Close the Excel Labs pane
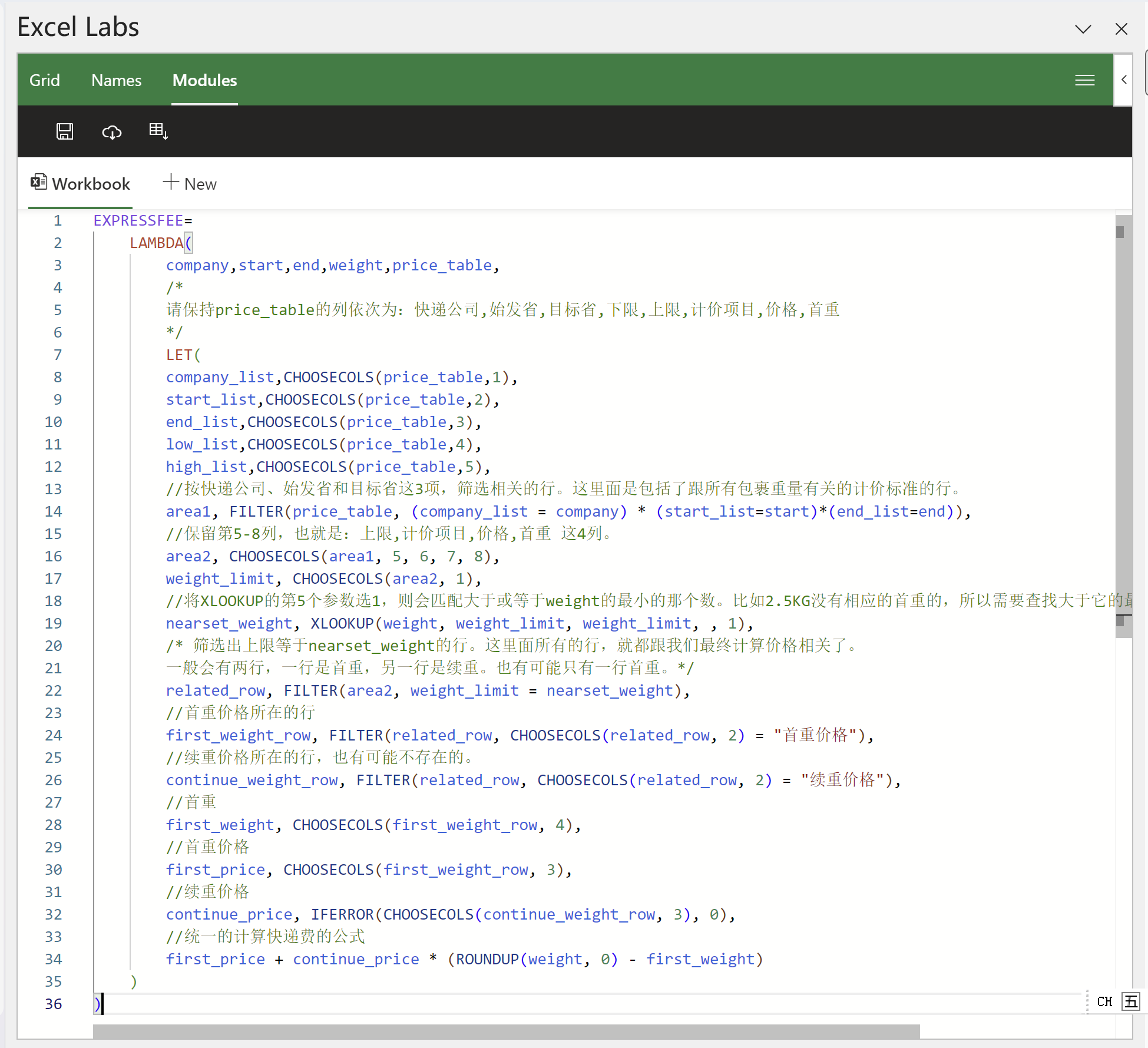Image resolution: width=1148 pixels, height=1048 pixels. click(1121, 29)
